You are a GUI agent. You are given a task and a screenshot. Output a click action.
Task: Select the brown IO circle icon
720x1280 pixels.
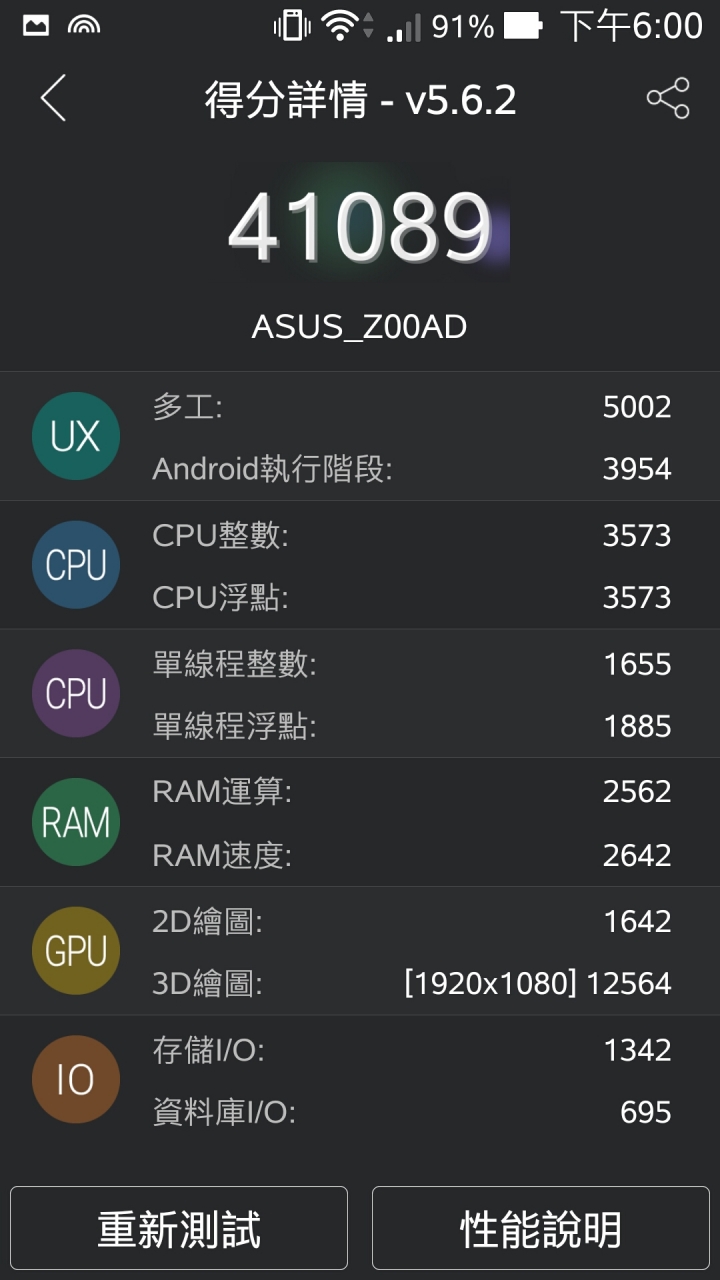pos(76,1080)
